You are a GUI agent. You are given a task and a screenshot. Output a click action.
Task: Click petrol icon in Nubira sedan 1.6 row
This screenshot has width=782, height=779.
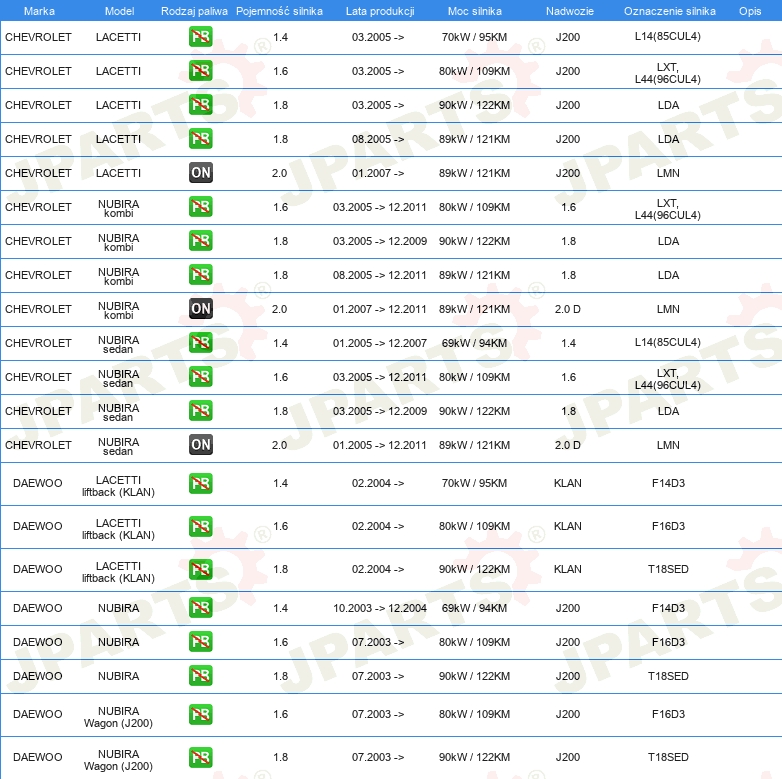click(200, 377)
